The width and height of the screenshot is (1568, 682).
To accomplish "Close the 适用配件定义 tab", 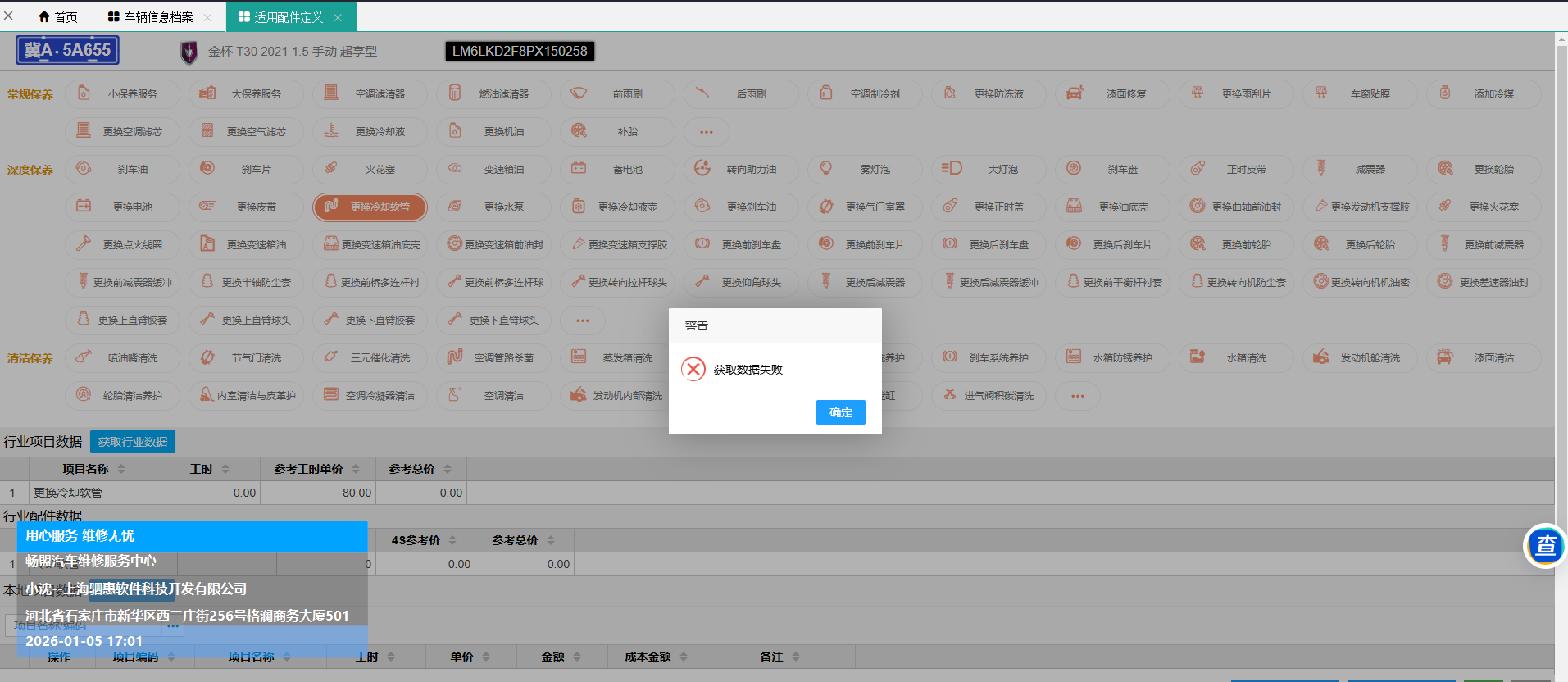I will coord(339,17).
